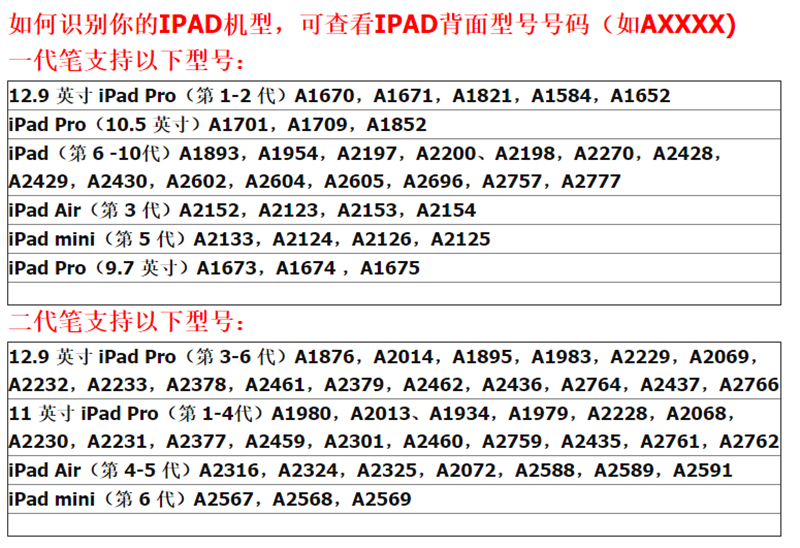800x548 pixels.
Task: Click model number A2567
Action: click(223, 499)
